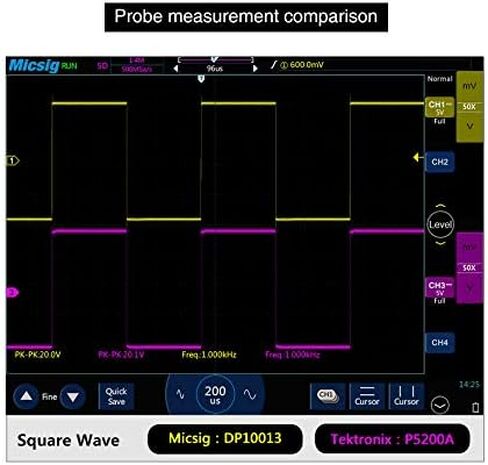Select the CH3 magenta ground marker
This screenshot has width=488, height=465.
click(12, 292)
